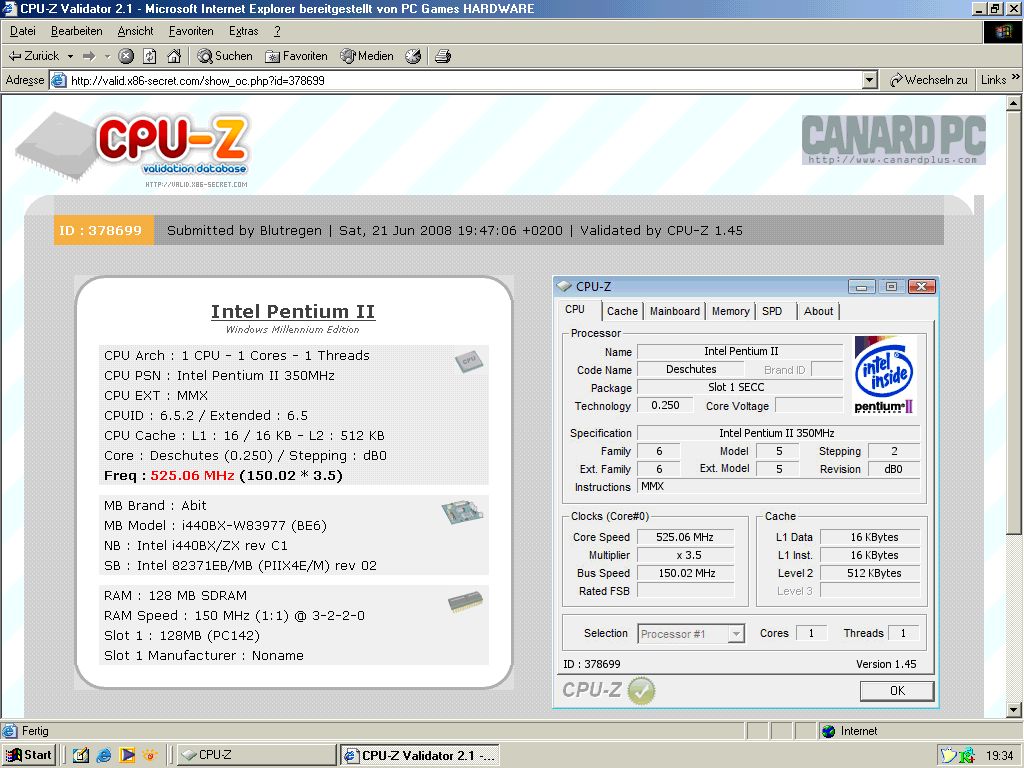Open the Datei menu
This screenshot has height=768, width=1024.
23,31
